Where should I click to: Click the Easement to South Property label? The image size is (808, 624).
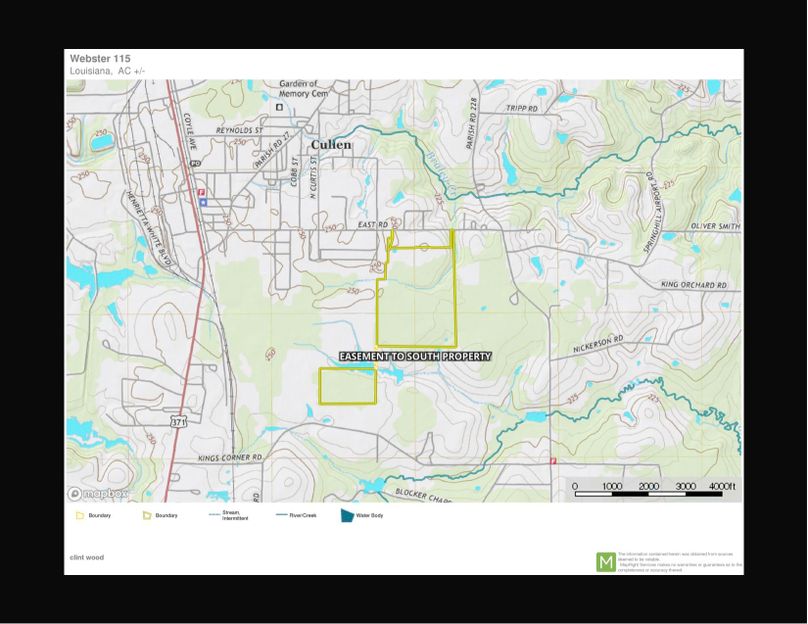(x=415, y=356)
